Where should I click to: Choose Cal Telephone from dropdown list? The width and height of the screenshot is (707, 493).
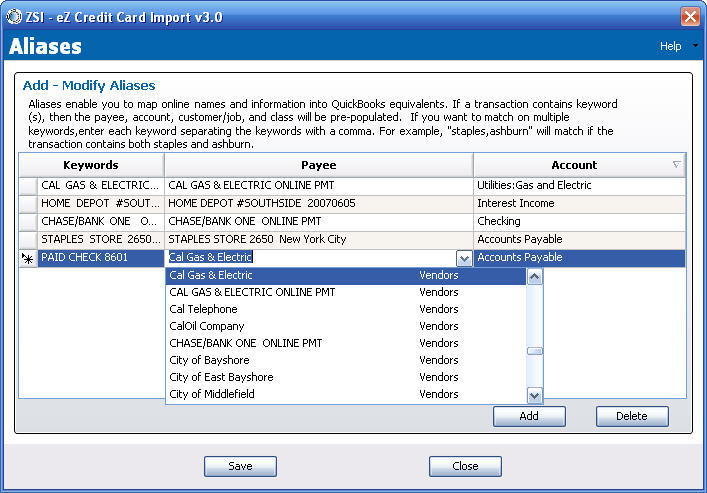pos(345,310)
